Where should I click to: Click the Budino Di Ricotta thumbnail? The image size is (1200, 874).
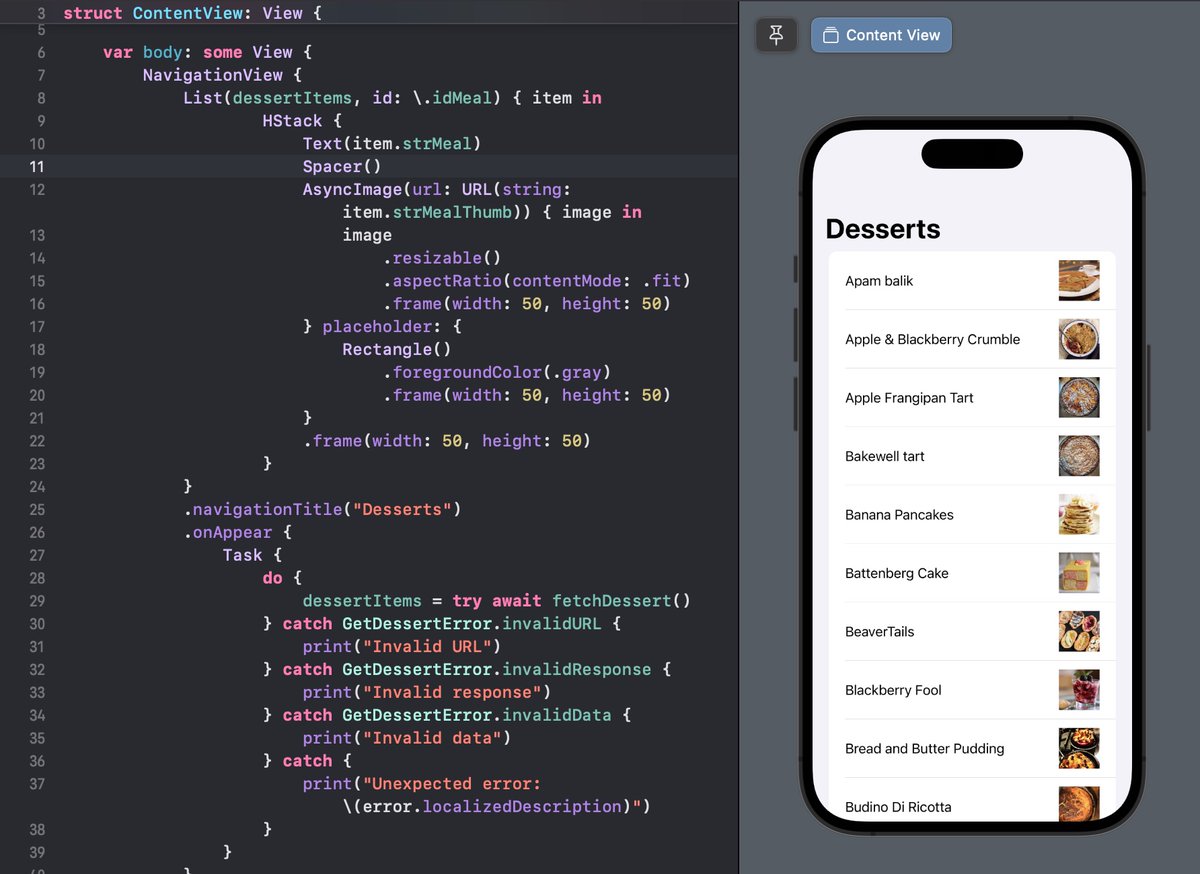coord(1079,804)
